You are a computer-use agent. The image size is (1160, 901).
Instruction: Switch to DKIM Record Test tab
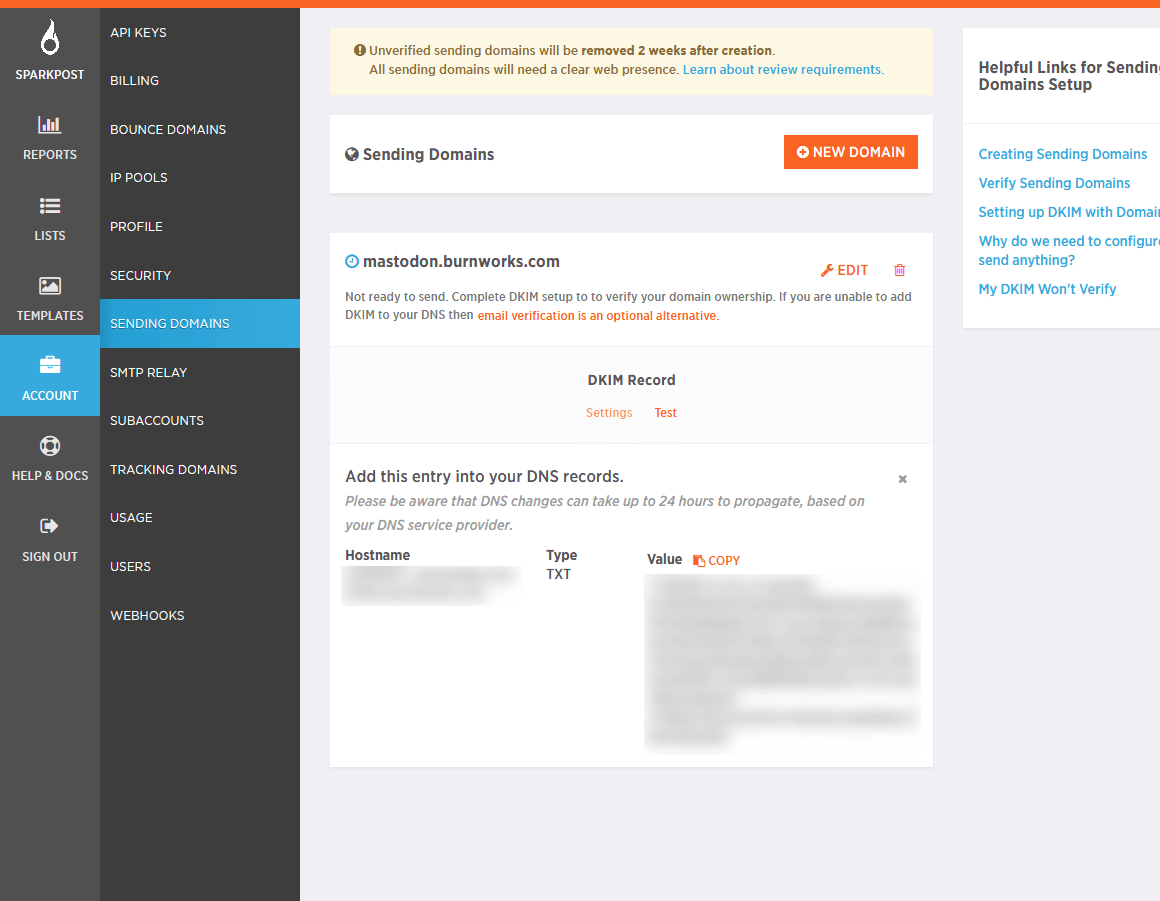pyautogui.click(x=665, y=413)
